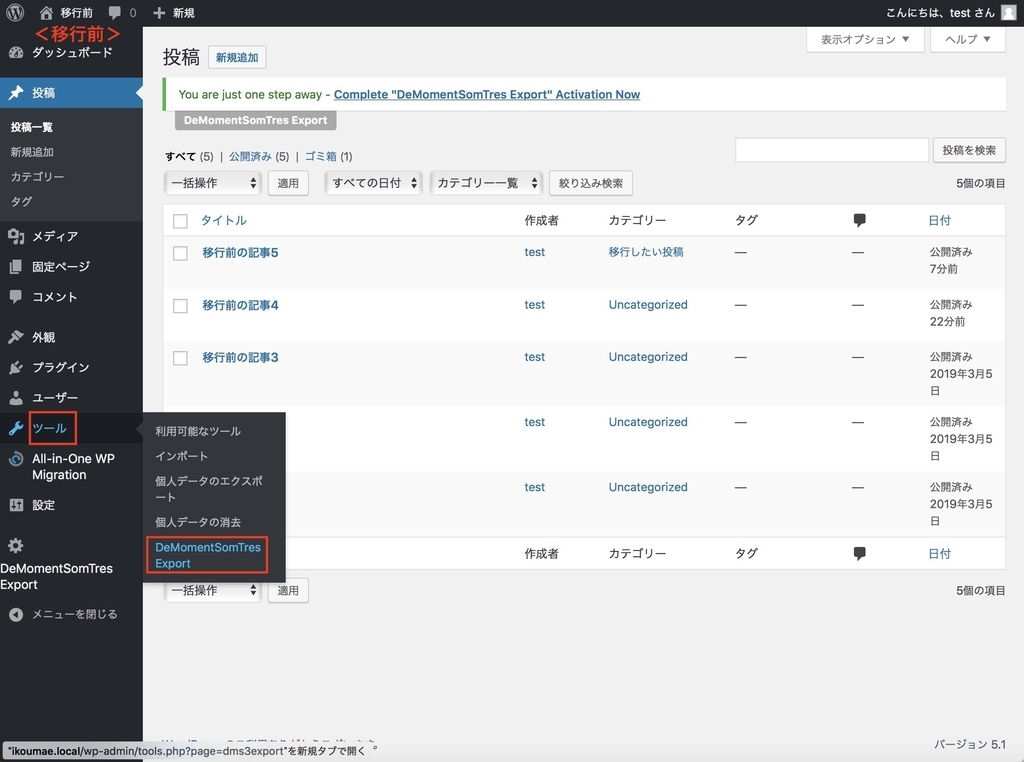Screen dimensions: 1024x762
Task: Click comment bubble icon in table footer
Action: [859, 554]
